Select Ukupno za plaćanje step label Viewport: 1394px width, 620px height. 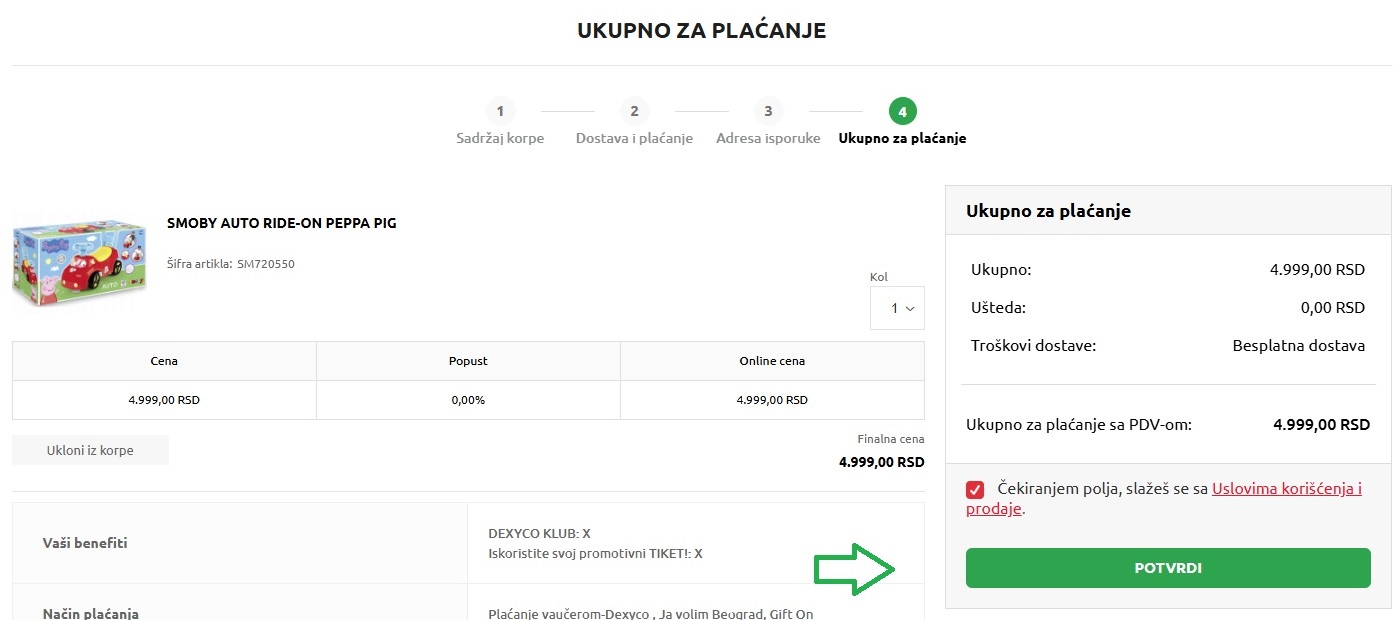tap(902, 138)
